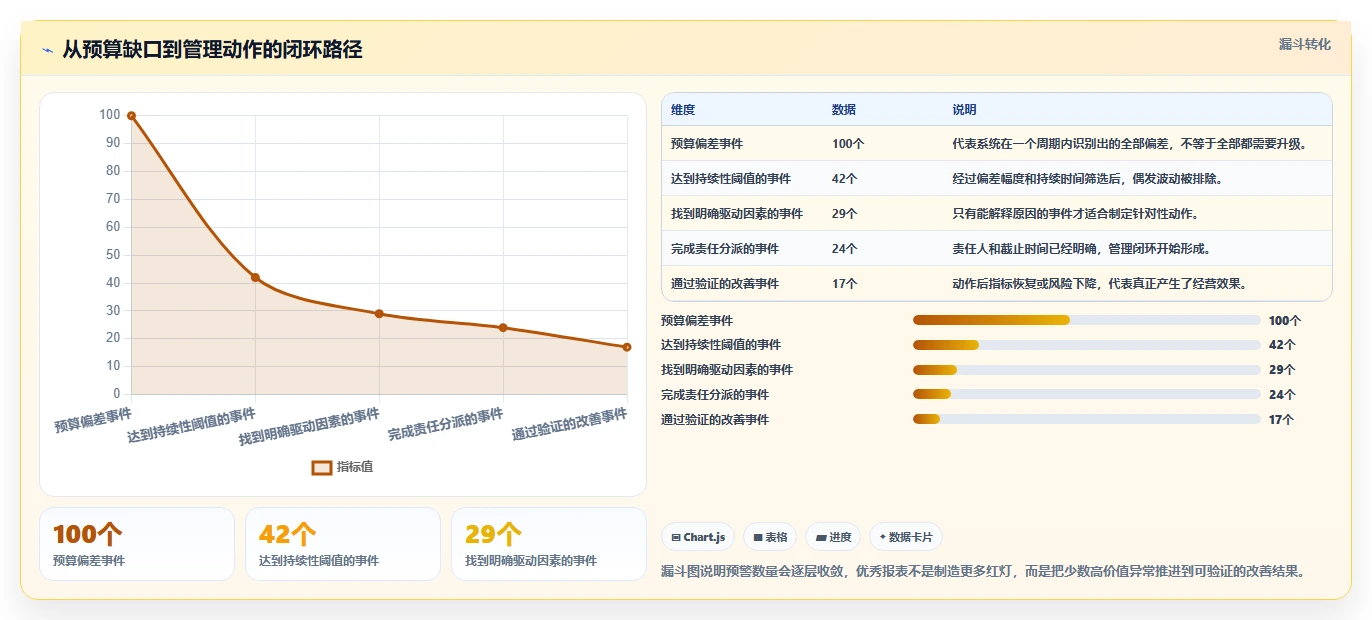Click the chart data point at value 24
Image resolution: width=1372 pixels, height=620 pixels.
point(503,328)
